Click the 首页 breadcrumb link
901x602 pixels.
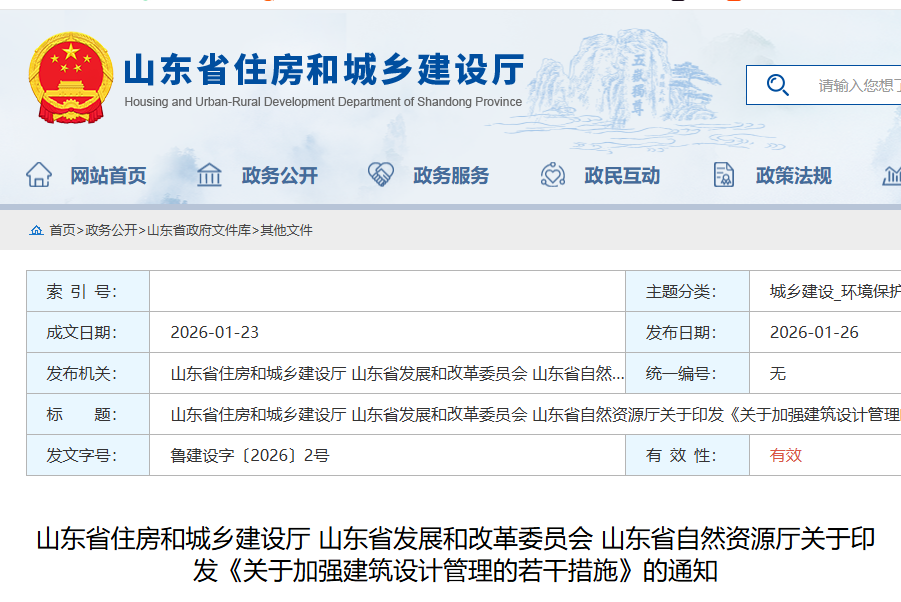tap(62, 230)
